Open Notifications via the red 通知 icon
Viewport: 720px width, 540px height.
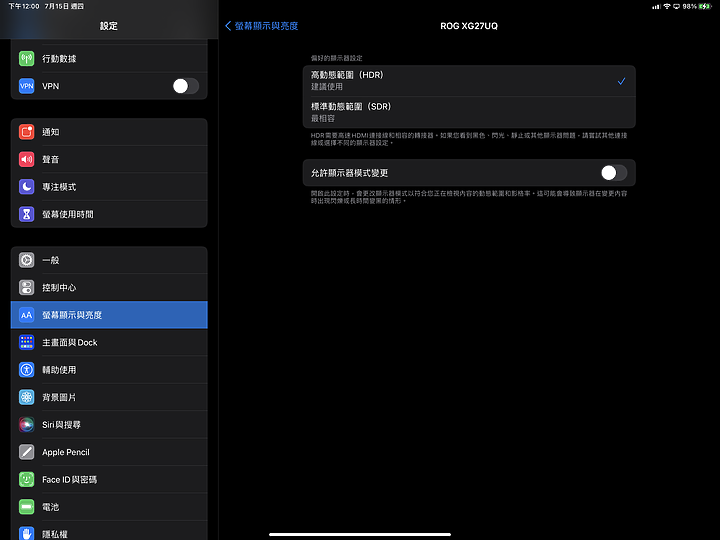tap(27, 132)
